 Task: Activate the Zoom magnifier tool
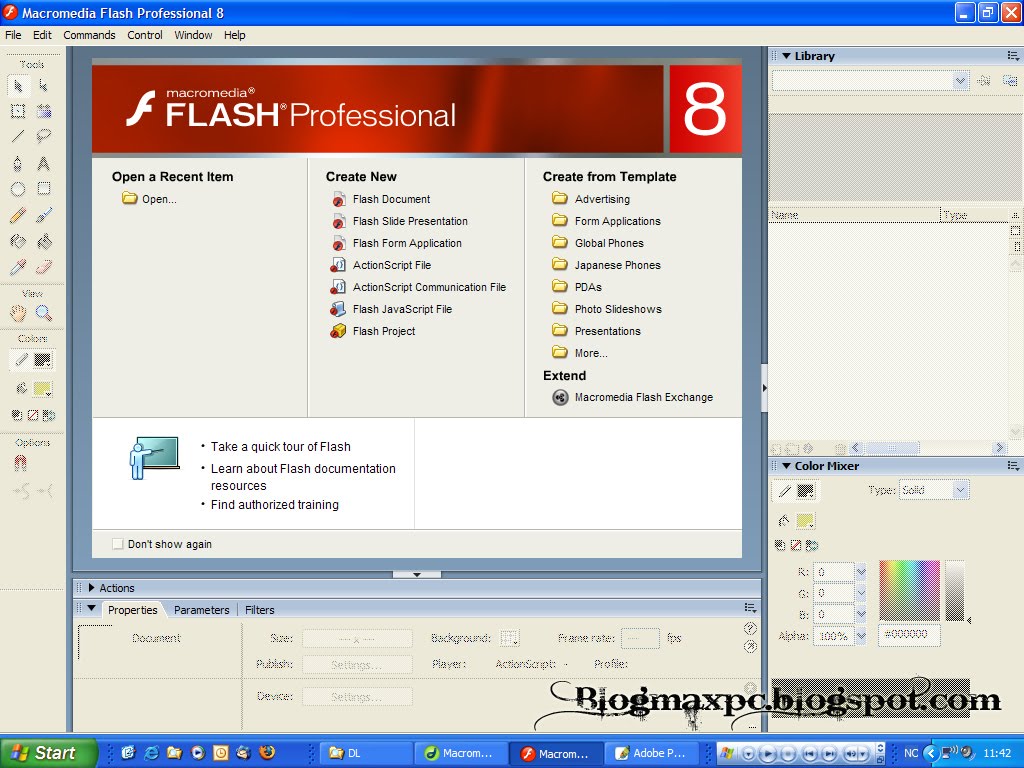point(44,313)
